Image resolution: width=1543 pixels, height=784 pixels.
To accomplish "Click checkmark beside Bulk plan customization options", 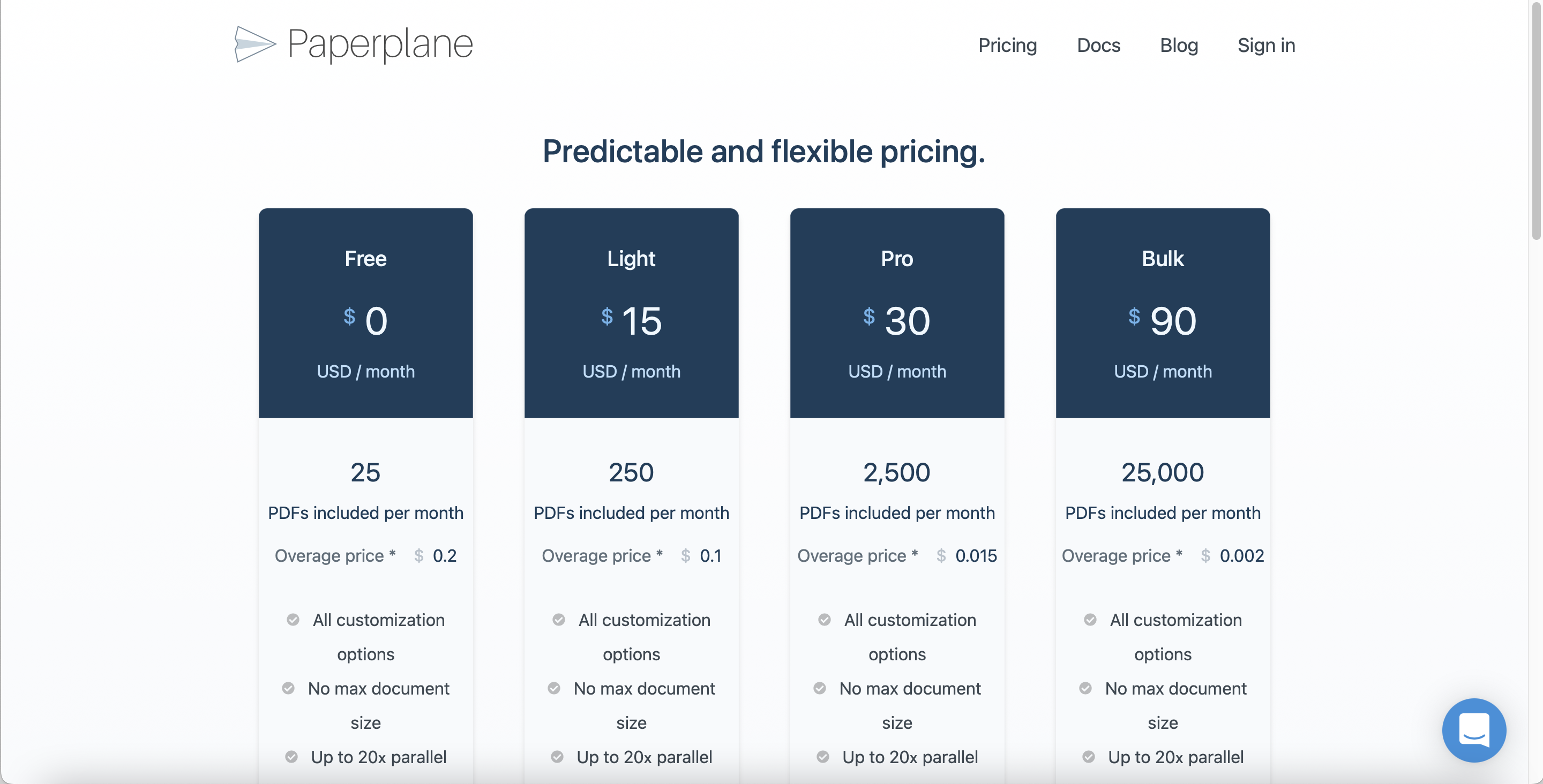I will pyautogui.click(x=1090, y=619).
